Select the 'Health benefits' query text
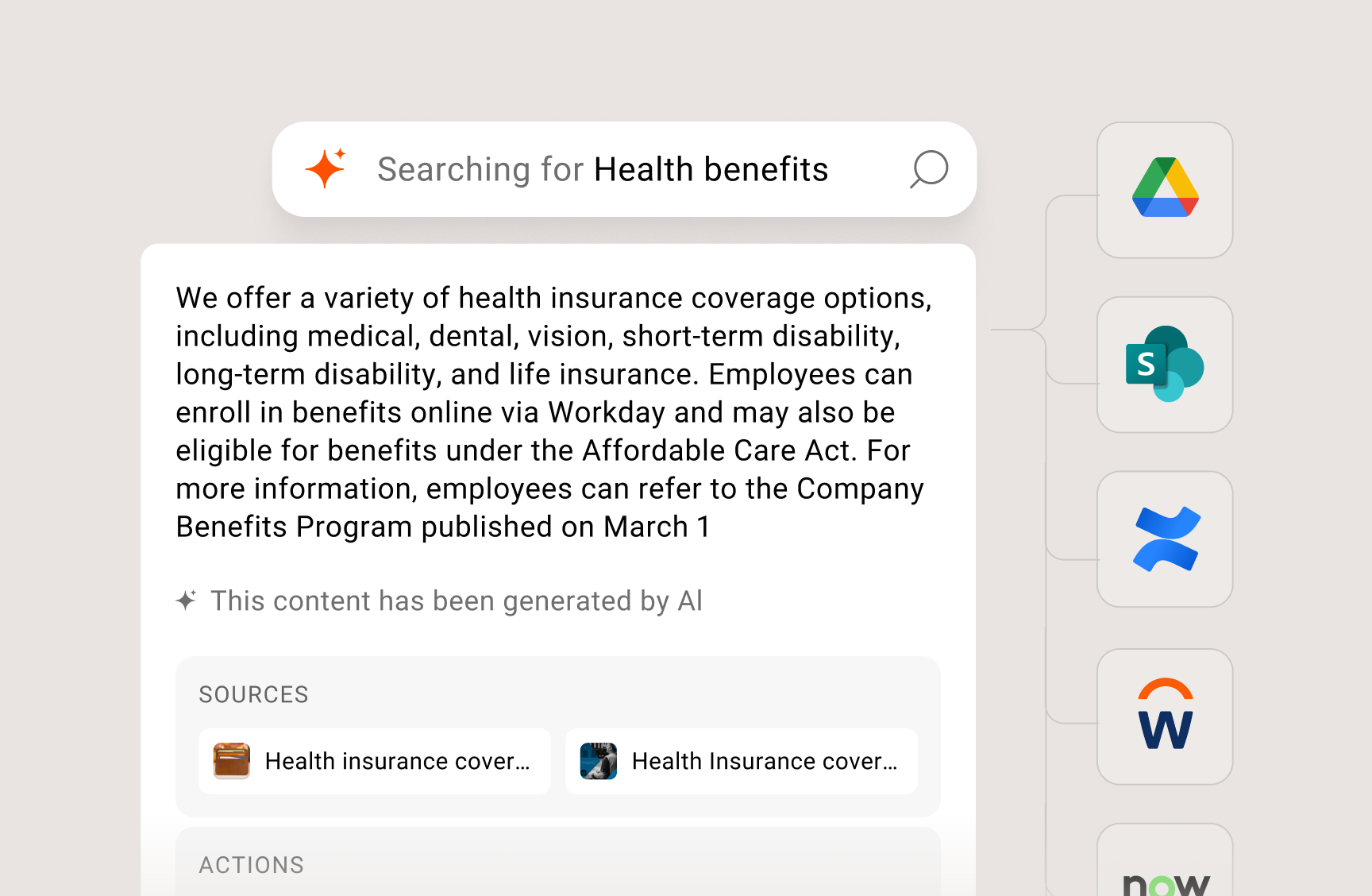The height and width of the screenshot is (896, 1372). (711, 168)
